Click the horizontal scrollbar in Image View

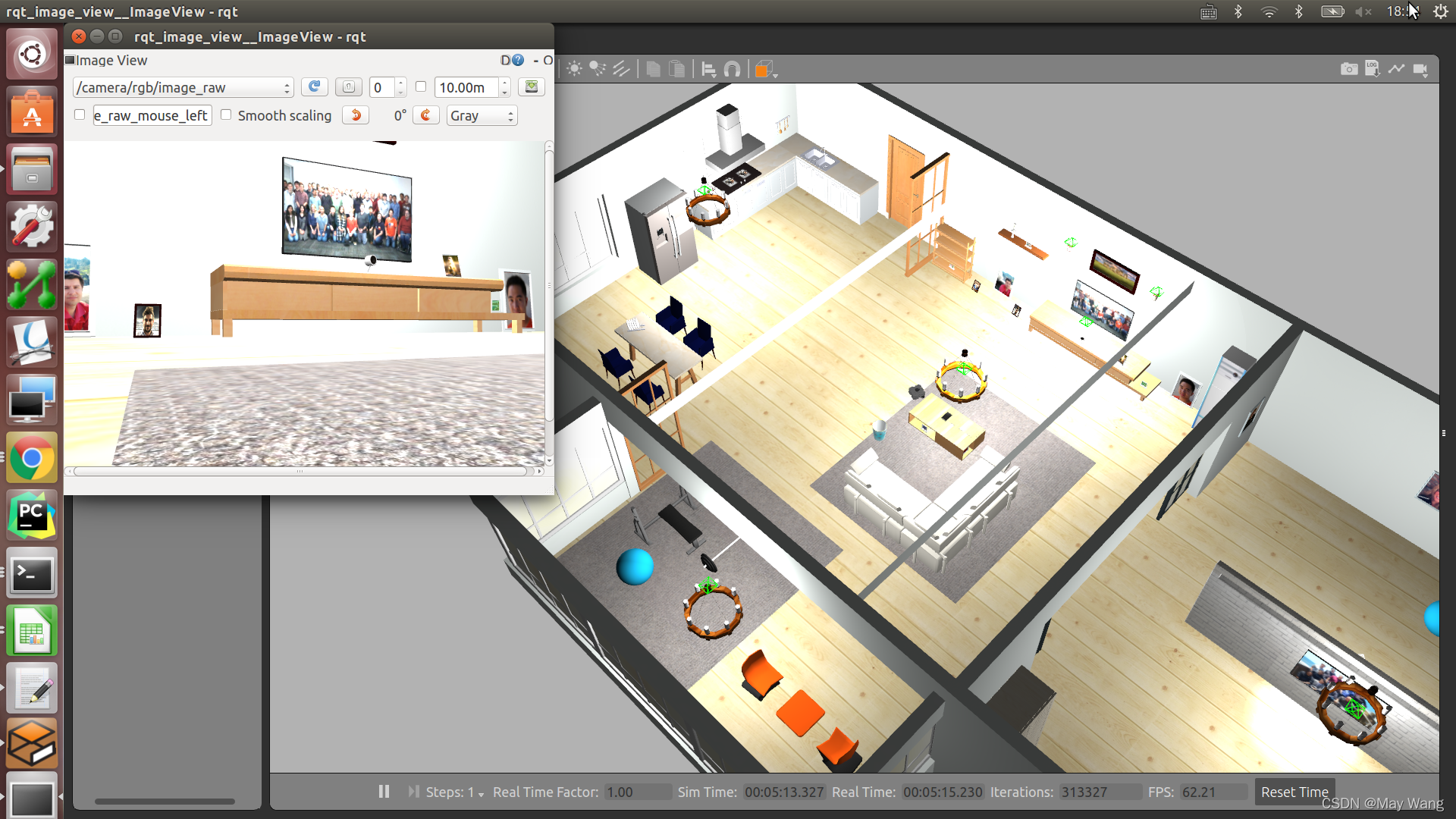coord(300,472)
